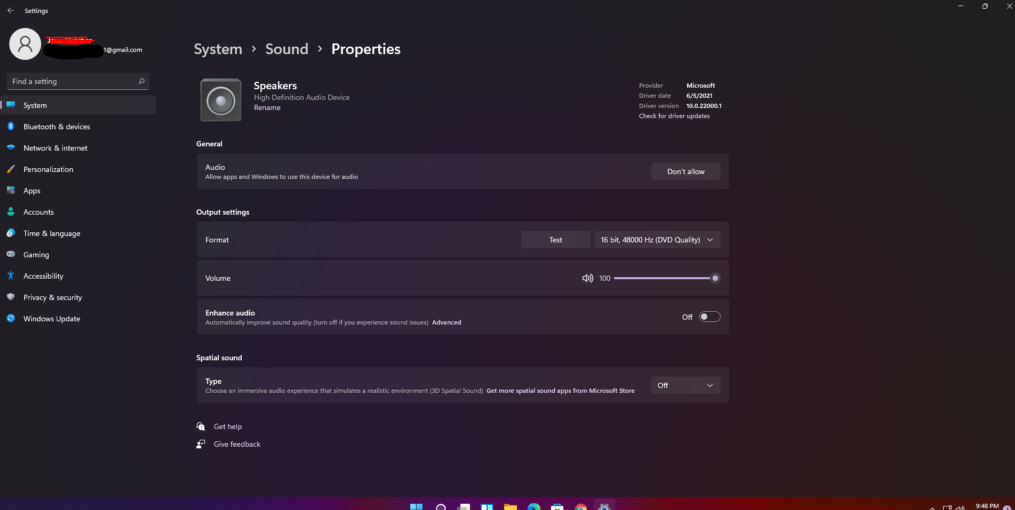Click the Find a setting search field

tap(70, 81)
